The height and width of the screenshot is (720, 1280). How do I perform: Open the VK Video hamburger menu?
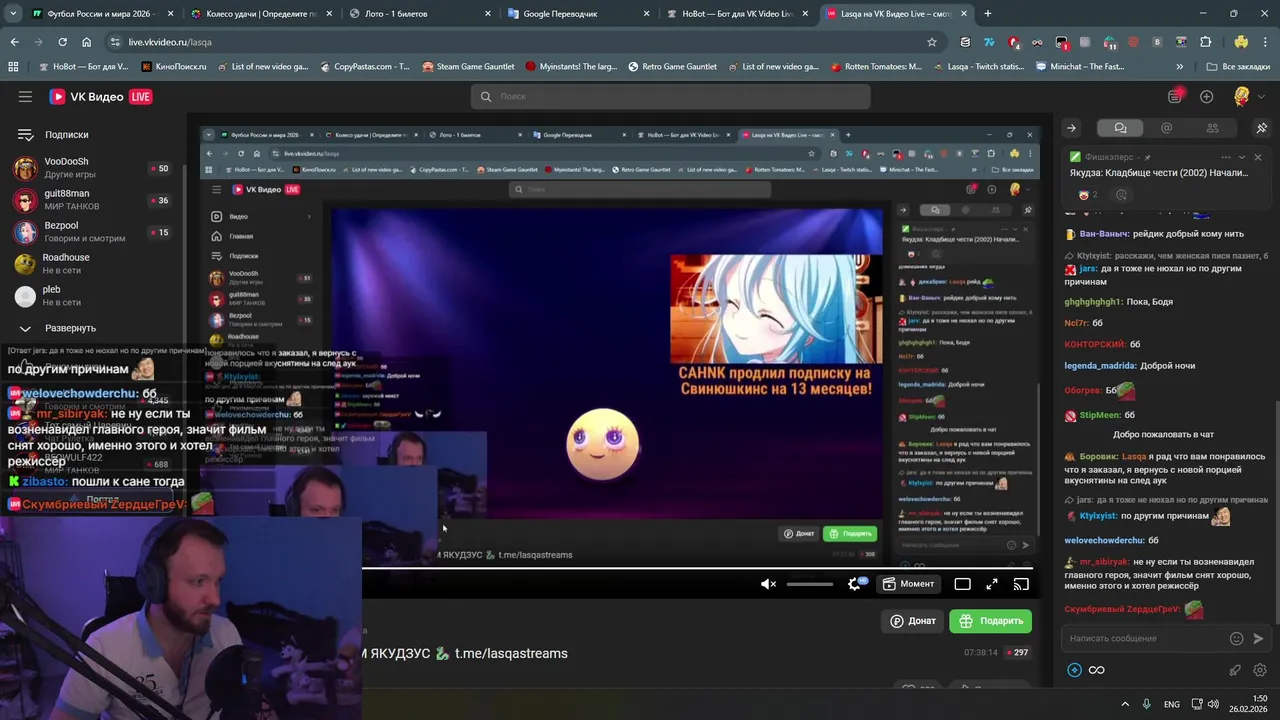[25, 97]
